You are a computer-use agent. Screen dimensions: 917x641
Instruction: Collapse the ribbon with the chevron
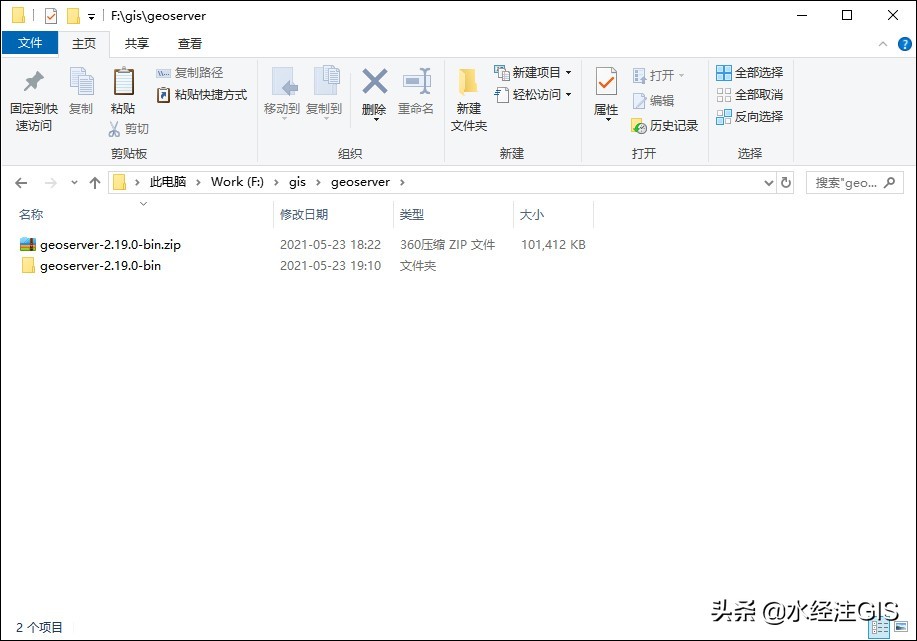(x=882, y=44)
